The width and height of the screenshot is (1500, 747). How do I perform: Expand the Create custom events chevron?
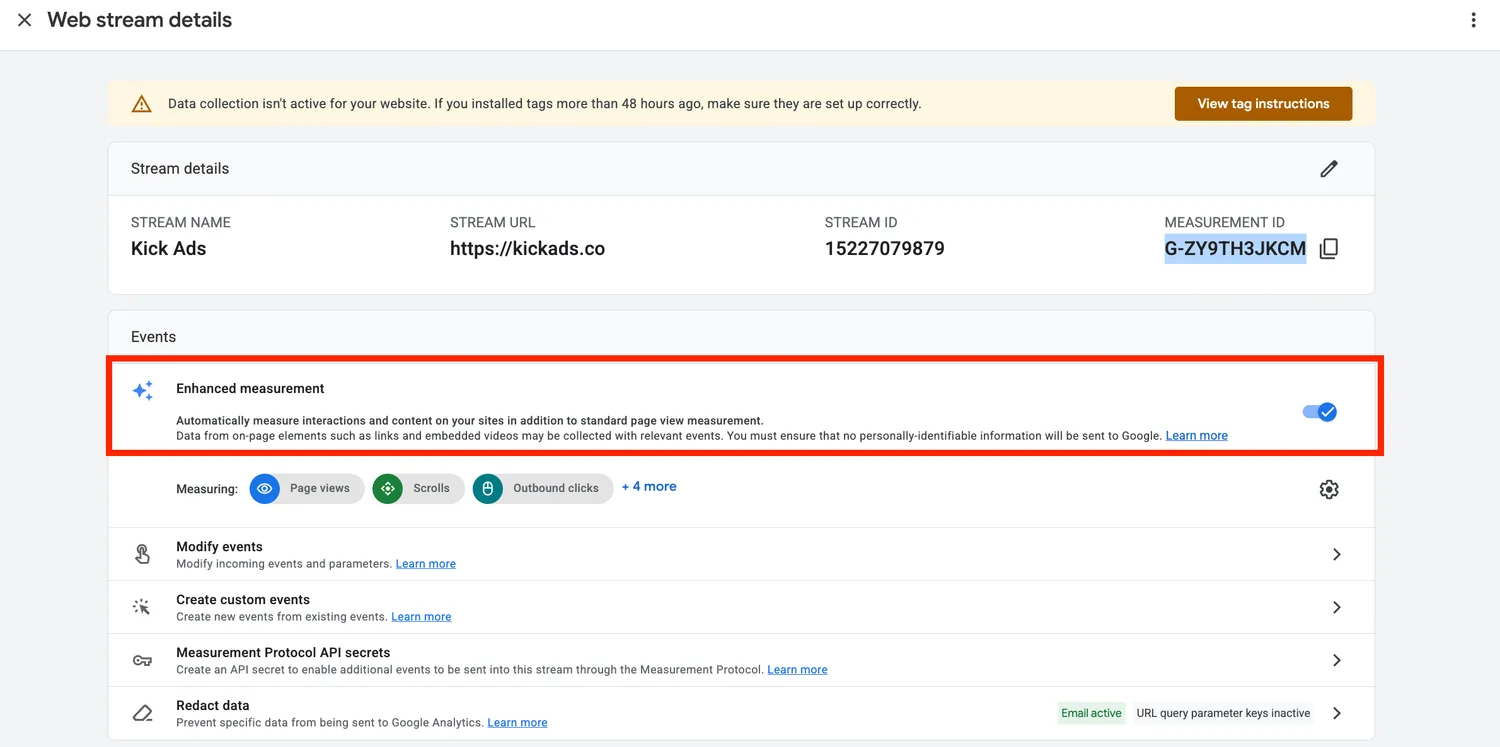(1336, 607)
